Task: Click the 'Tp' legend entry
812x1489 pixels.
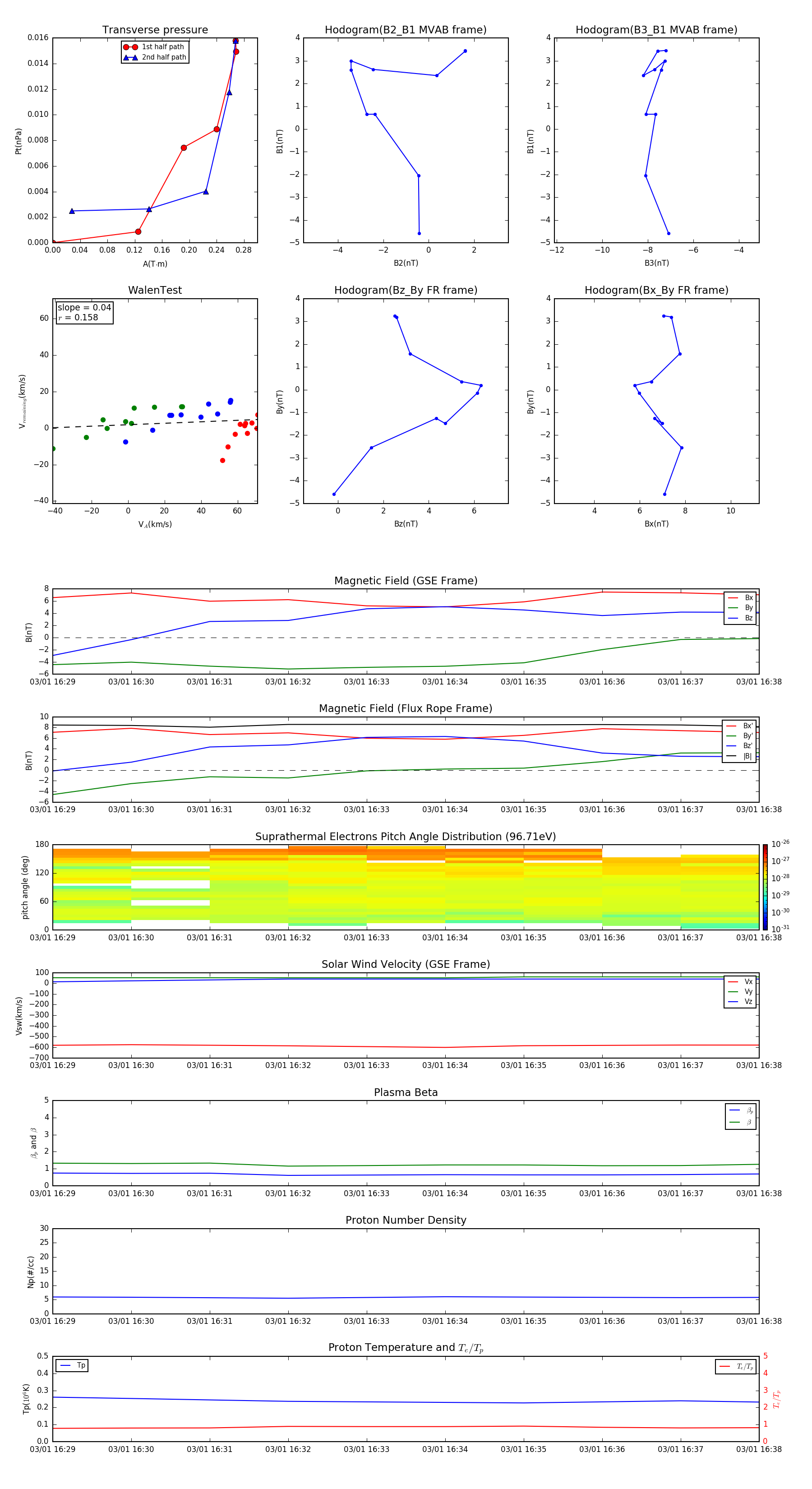Action: point(72,1365)
